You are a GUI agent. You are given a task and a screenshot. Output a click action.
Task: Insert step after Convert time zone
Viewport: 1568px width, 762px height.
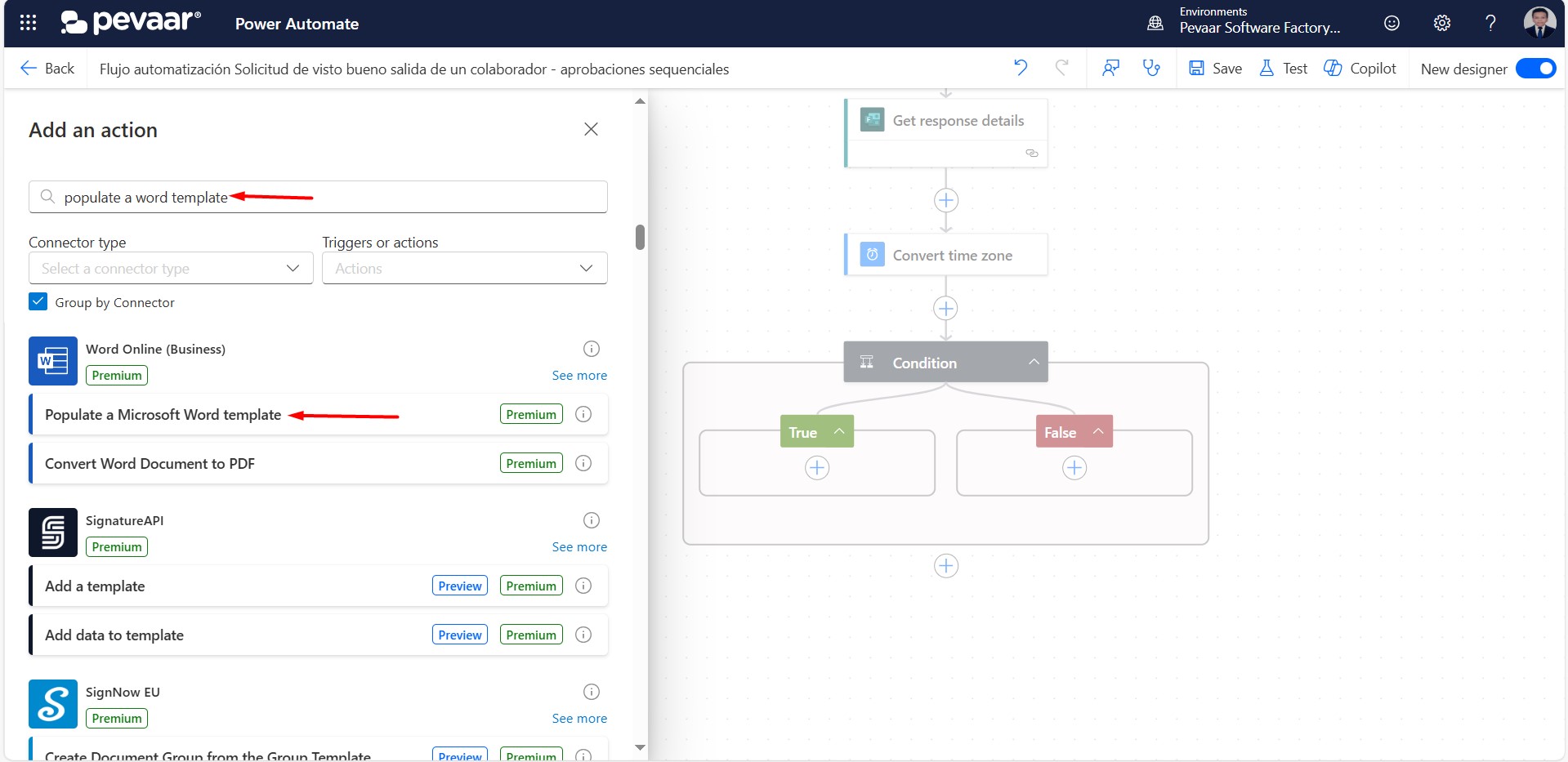point(946,308)
